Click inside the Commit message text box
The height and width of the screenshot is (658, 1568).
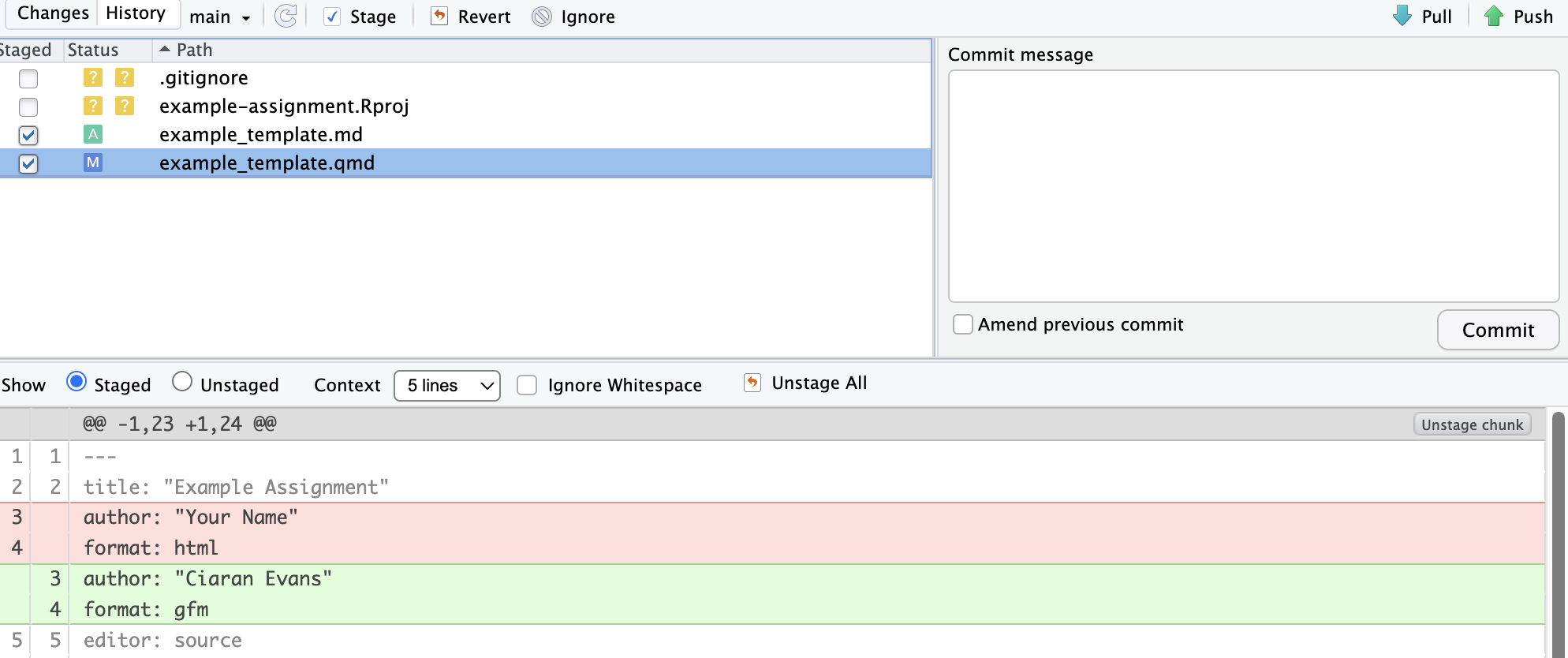(1253, 185)
